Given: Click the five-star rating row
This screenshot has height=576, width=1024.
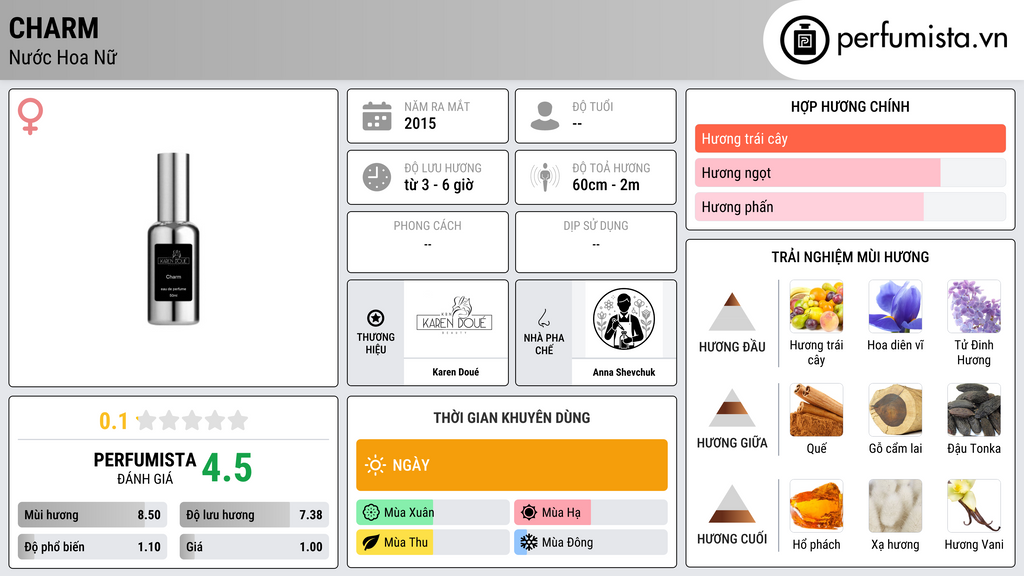Looking at the screenshot, I should click(193, 421).
